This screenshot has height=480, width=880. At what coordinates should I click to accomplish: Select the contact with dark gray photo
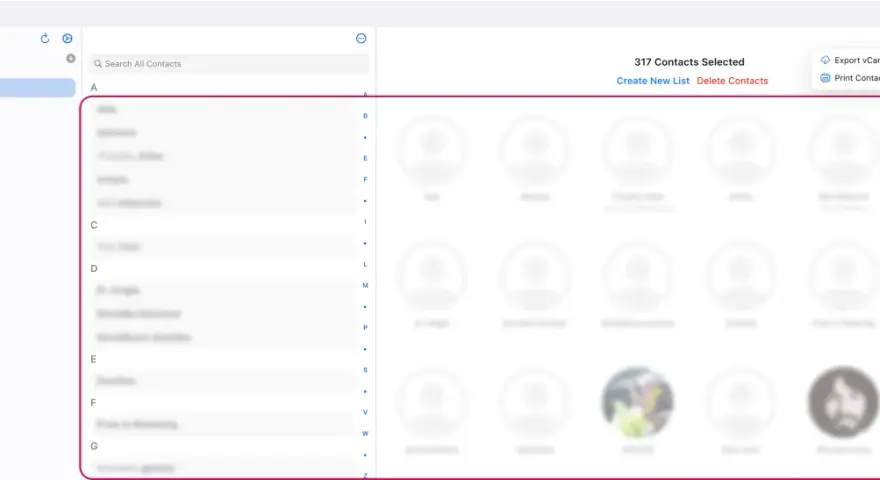pos(844,402)
